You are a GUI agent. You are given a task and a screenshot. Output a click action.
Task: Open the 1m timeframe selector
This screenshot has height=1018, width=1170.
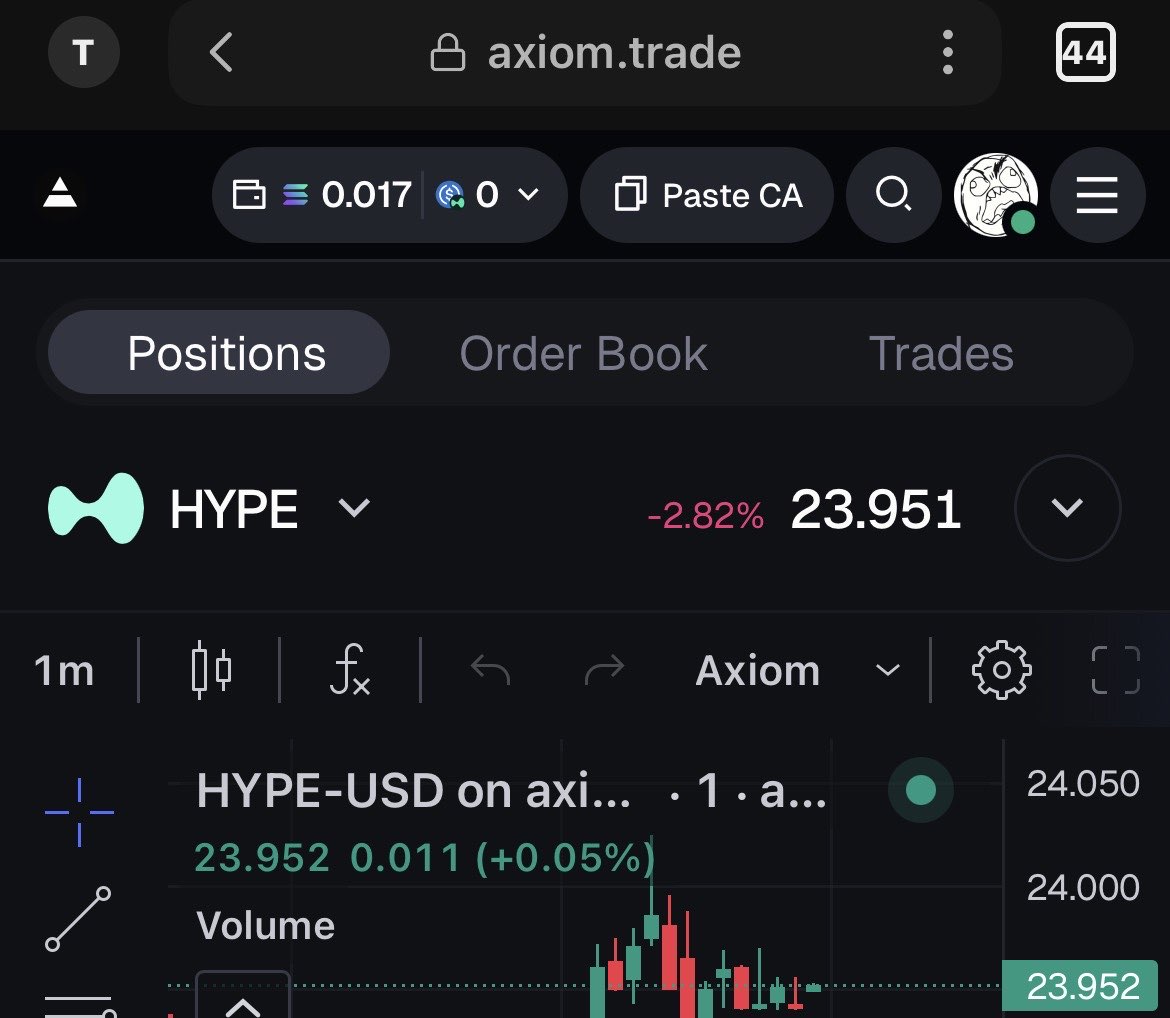pyautogui.click(x=64, y=671)
